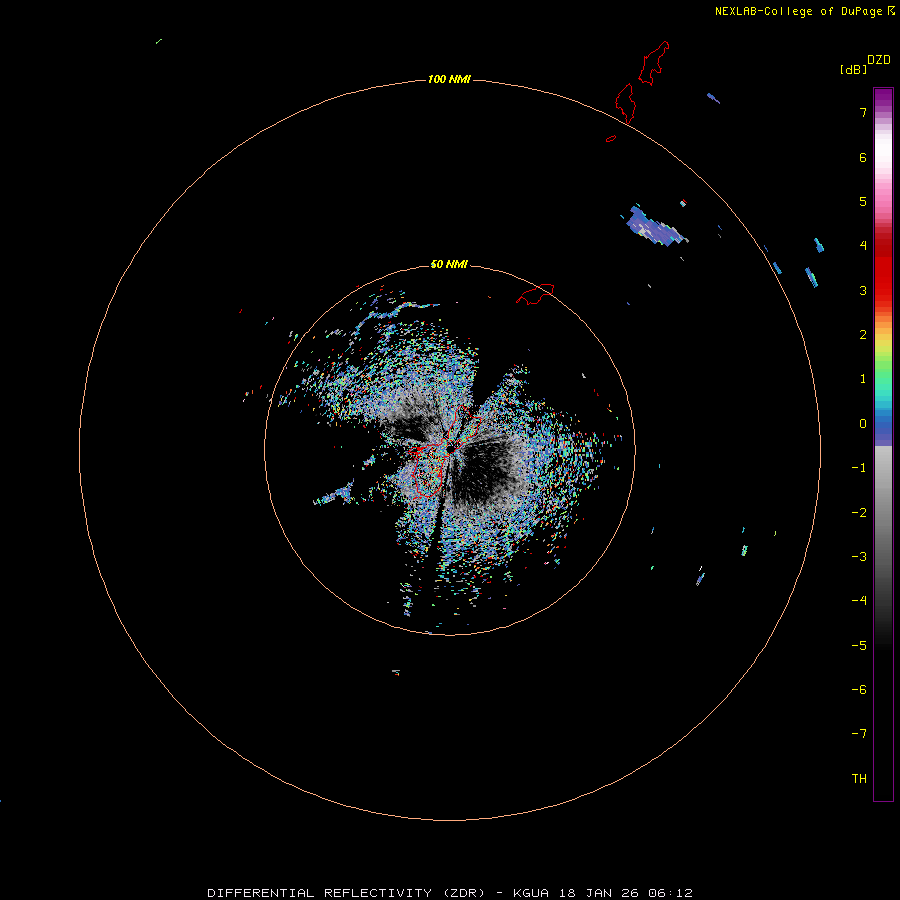Click the colorbar label 4

863,246
